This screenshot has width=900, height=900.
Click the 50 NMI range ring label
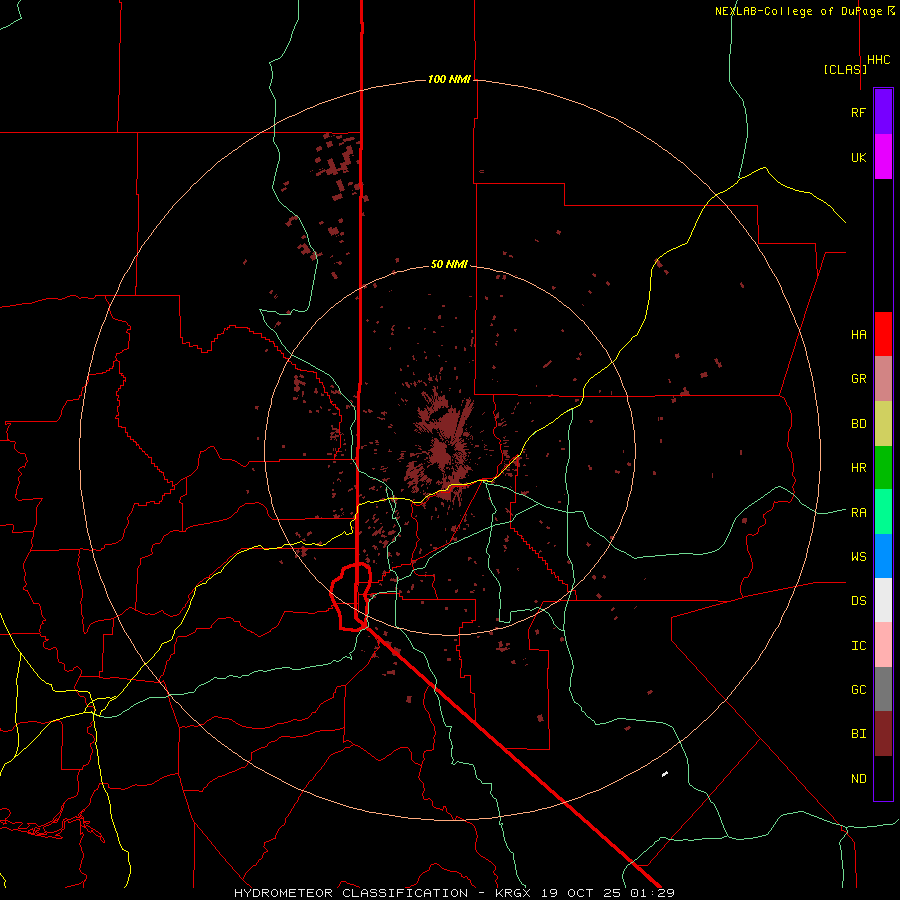pos(449,264)
